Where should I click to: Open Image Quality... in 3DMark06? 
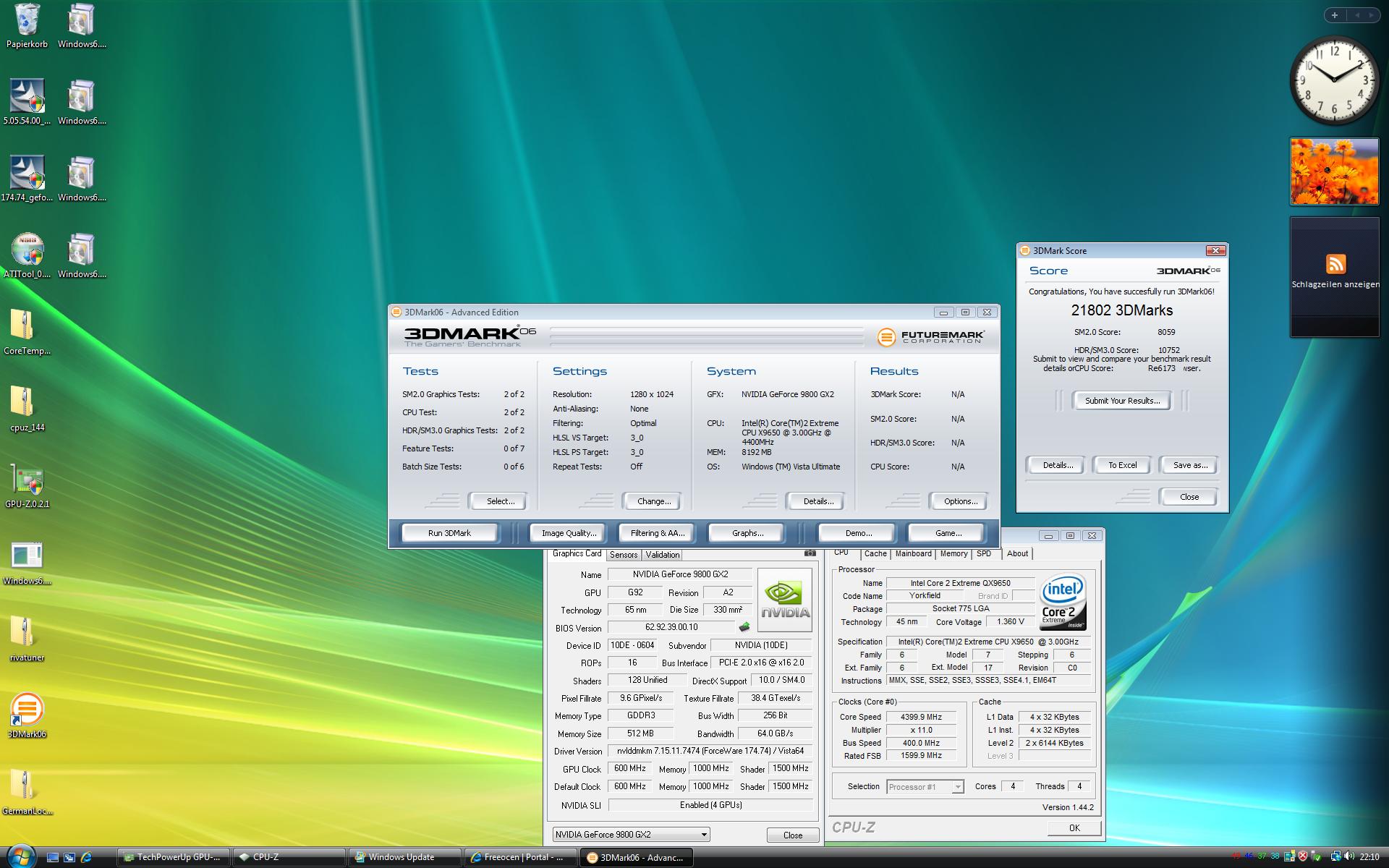click(569, 533)
